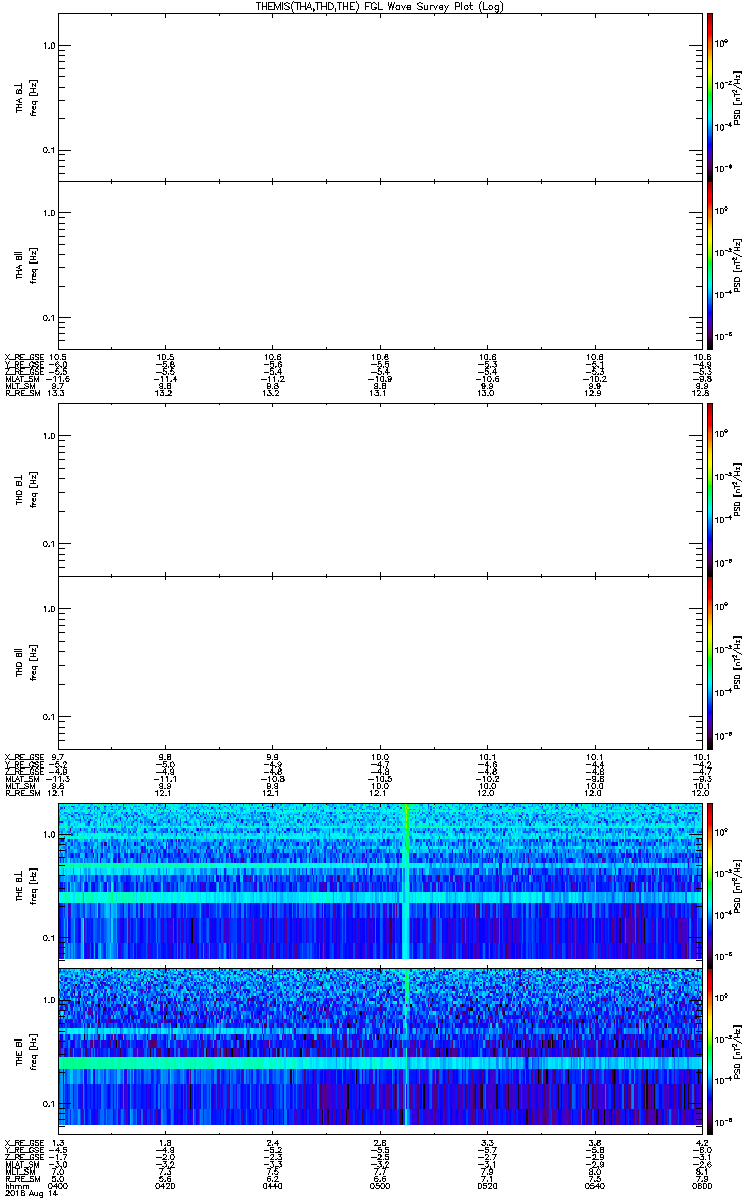Click the R_RE_SM row label under the THA panels
The height and width of the screenshot is (1200, 750).
point(21,393)
